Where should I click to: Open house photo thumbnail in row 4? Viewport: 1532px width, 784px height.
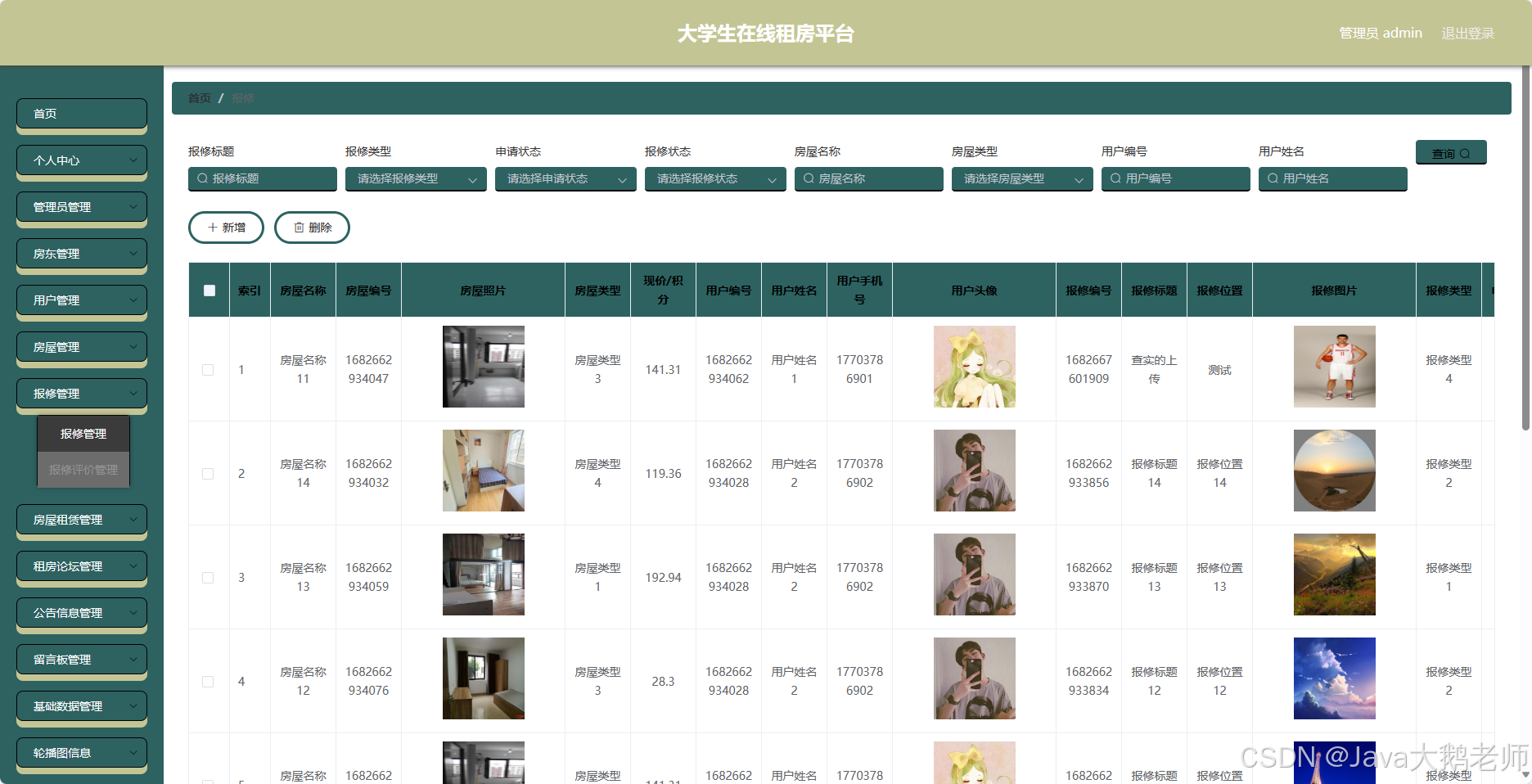coord(484,678)
